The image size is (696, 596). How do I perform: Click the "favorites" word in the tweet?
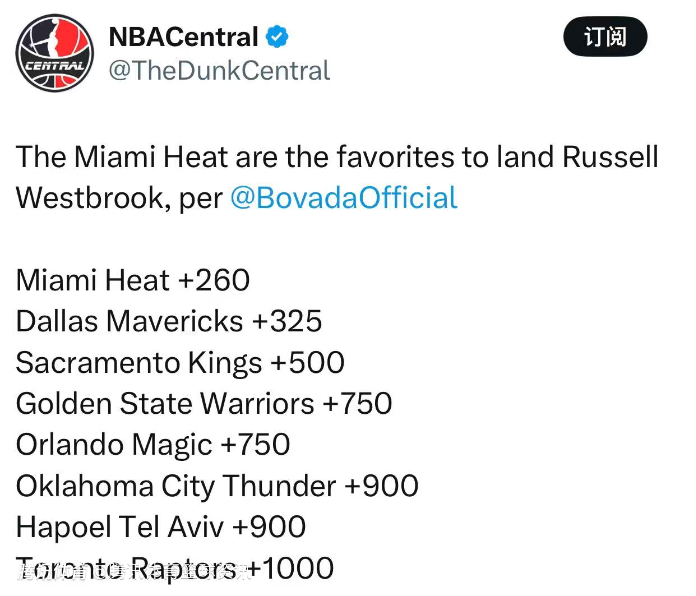pos(395,157)
